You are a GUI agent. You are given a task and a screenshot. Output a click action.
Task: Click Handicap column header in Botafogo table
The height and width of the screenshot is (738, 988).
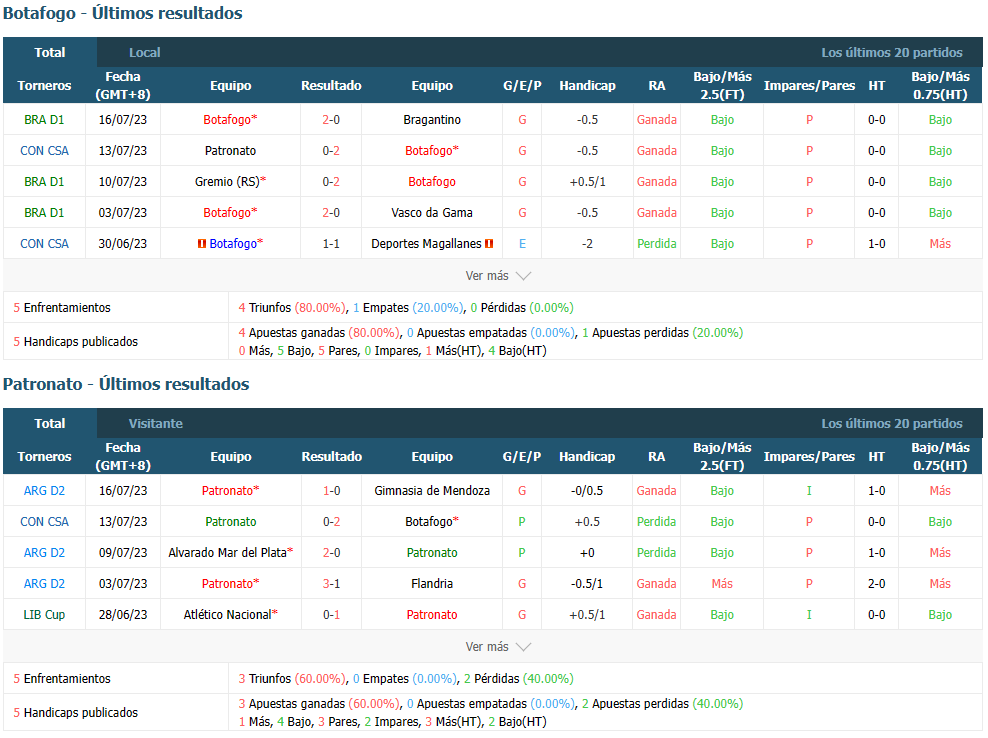click(587, 86)
